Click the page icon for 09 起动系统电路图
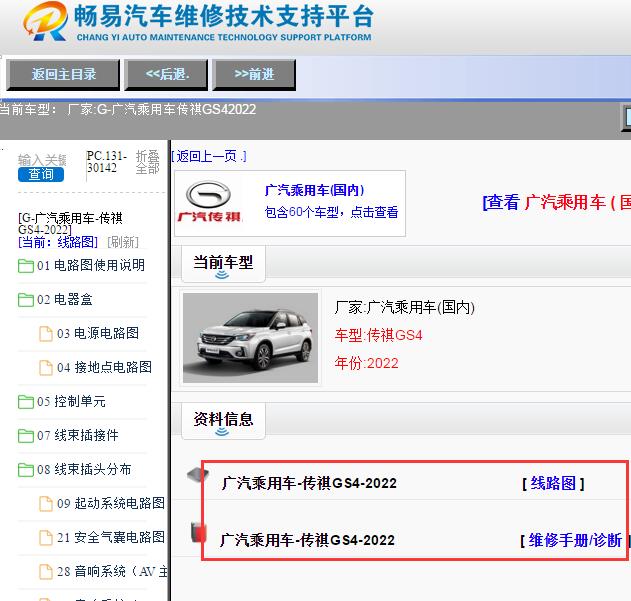 45,504
